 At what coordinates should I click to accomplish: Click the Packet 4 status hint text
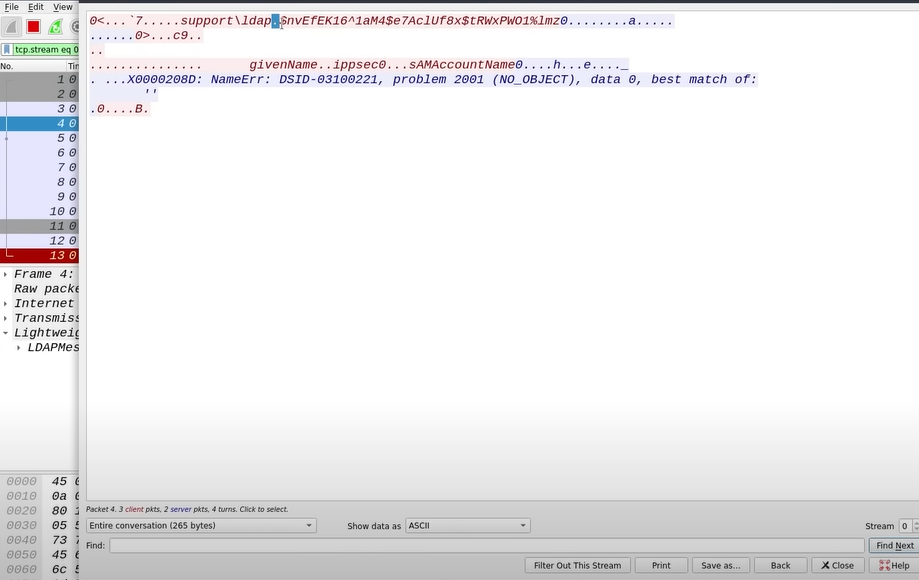point(187,509)
